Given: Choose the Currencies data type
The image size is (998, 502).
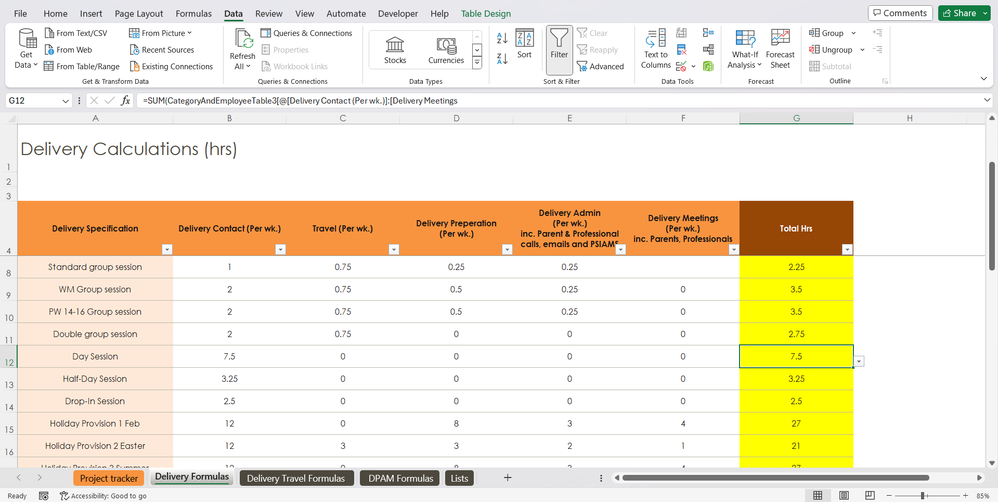Looking at the screenshot, I should coord(446,50).
